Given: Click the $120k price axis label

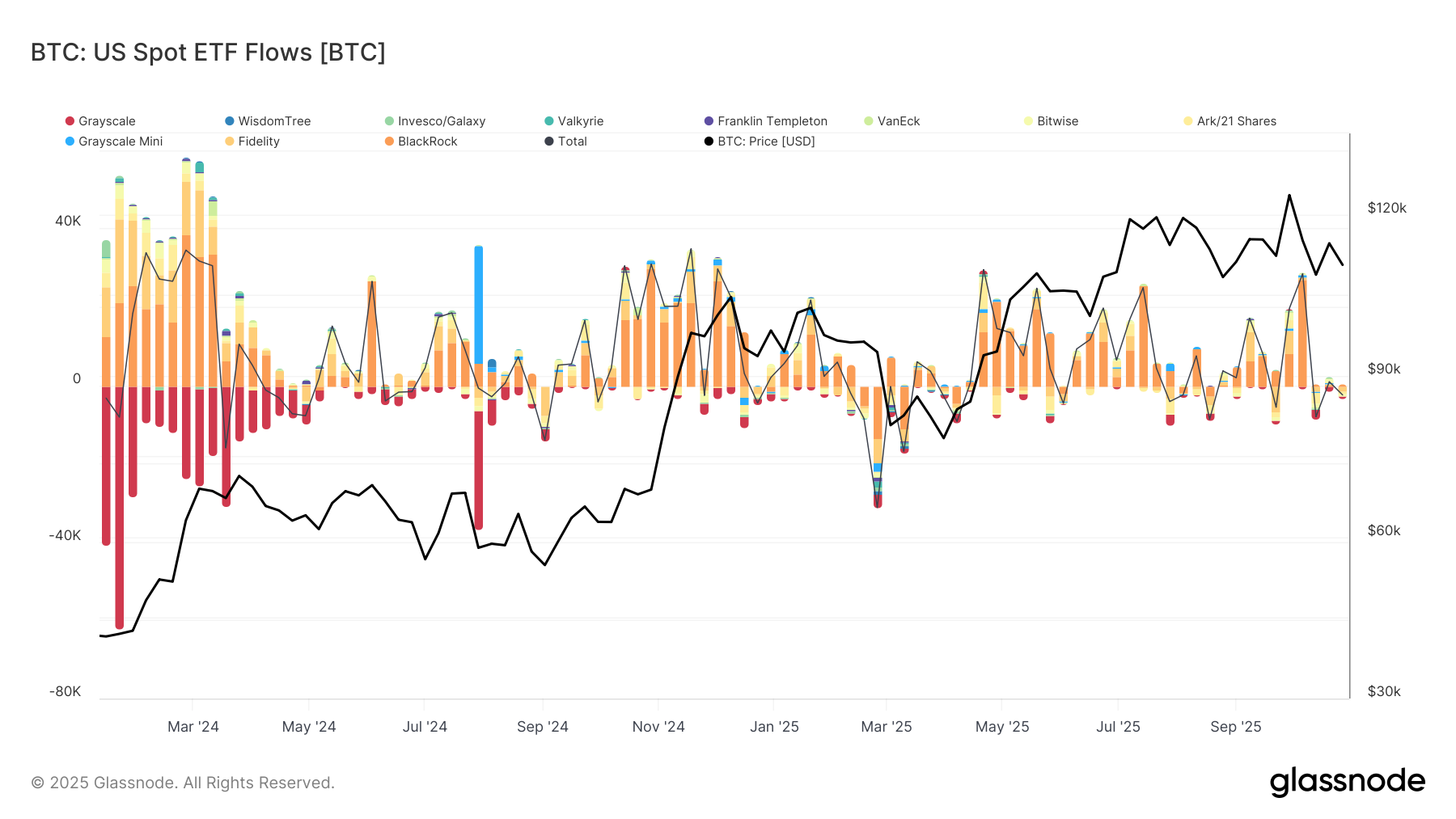Looking at the screenshot, I should [1386, 208].
